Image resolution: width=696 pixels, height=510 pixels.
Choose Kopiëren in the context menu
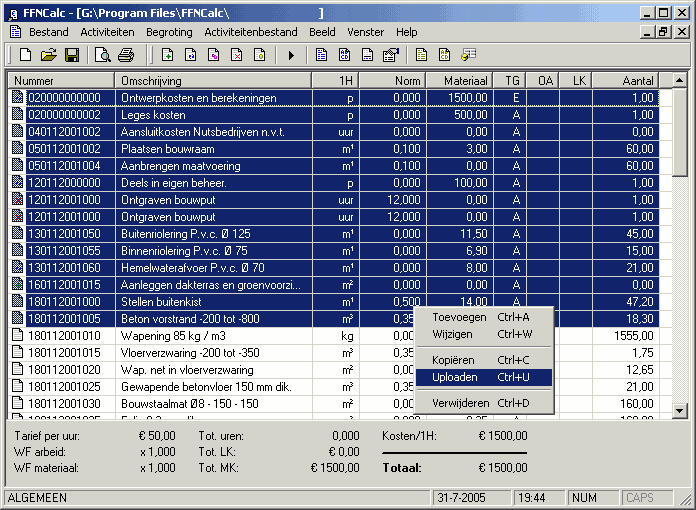484,360
